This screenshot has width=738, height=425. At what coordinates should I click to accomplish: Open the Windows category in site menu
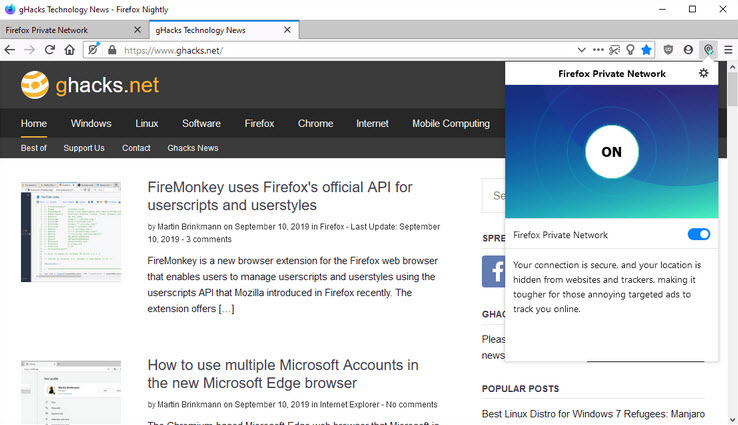pyautogui.click(x=91, y=123)
